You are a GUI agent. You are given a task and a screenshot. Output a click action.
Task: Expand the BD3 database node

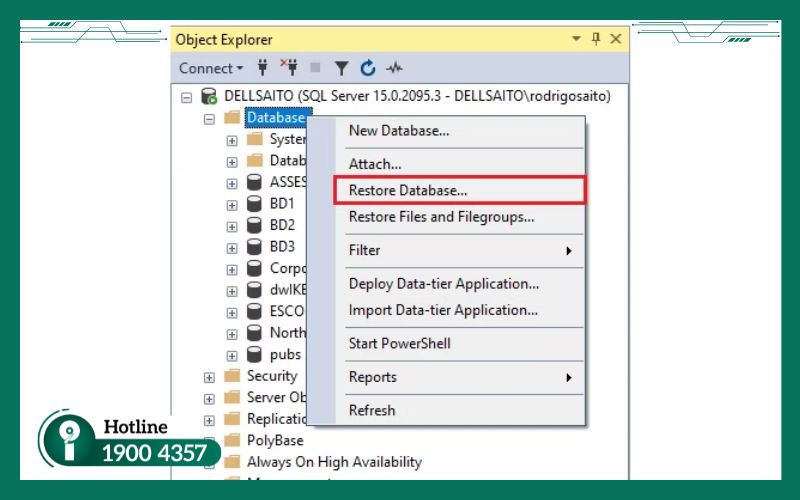[x=232, y=248]
